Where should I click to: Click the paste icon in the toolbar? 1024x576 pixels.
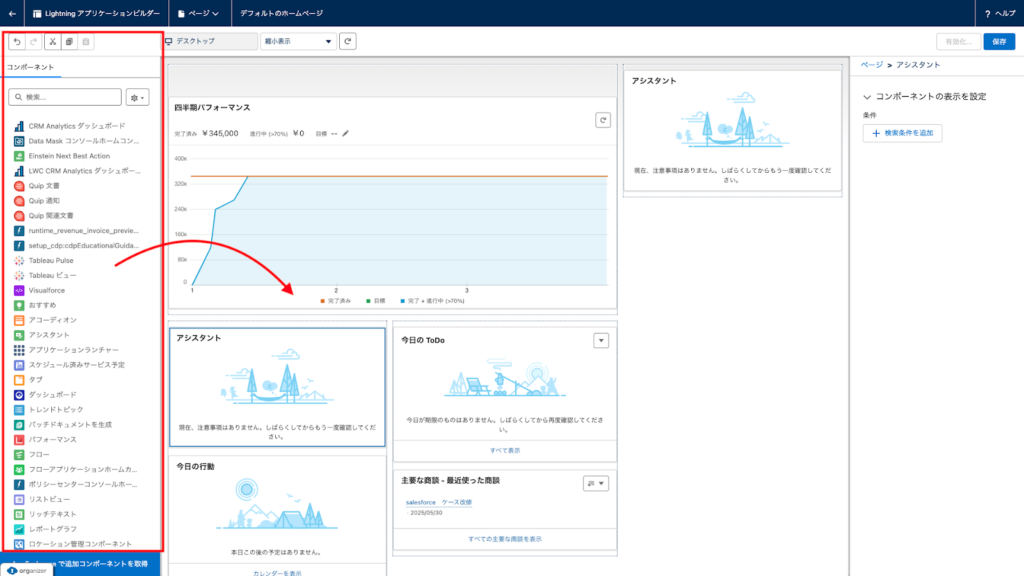coord(86,42)
